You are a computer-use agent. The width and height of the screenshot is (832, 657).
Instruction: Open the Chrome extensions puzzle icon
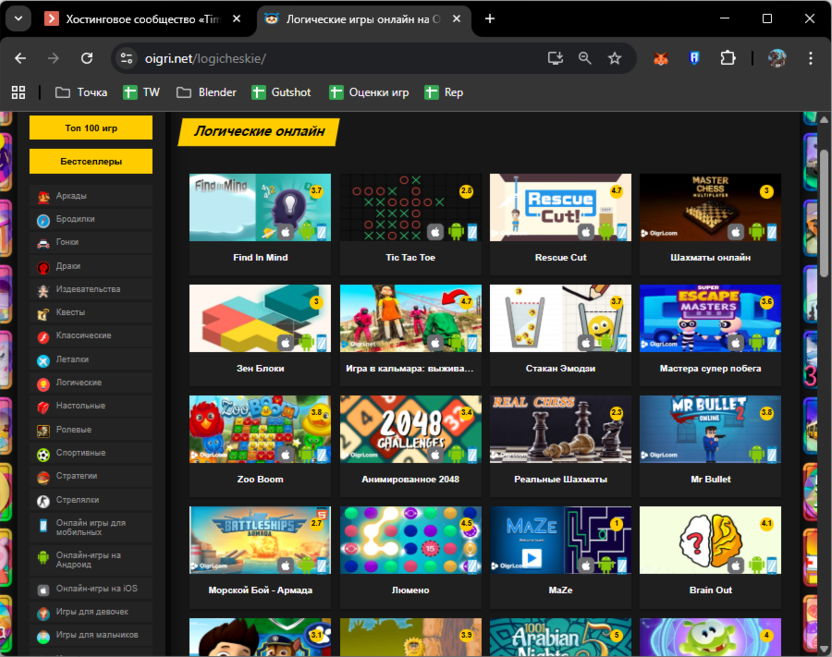click(x=727, y=59)
